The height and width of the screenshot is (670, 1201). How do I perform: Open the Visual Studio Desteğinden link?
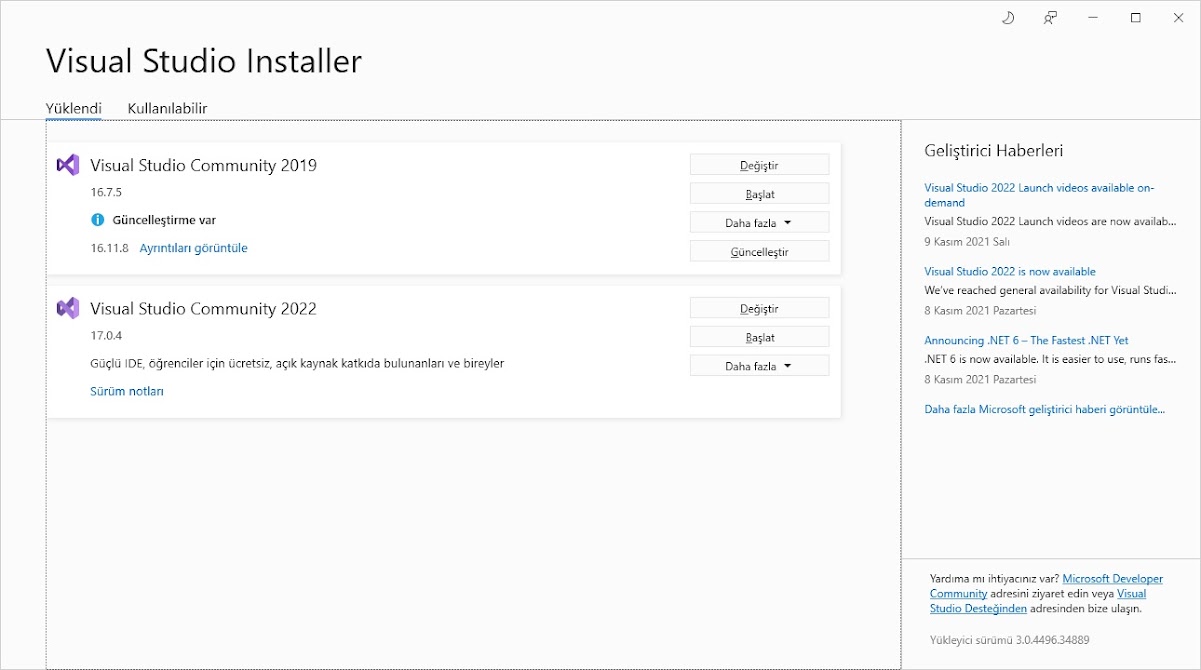tap(1038, 601)
